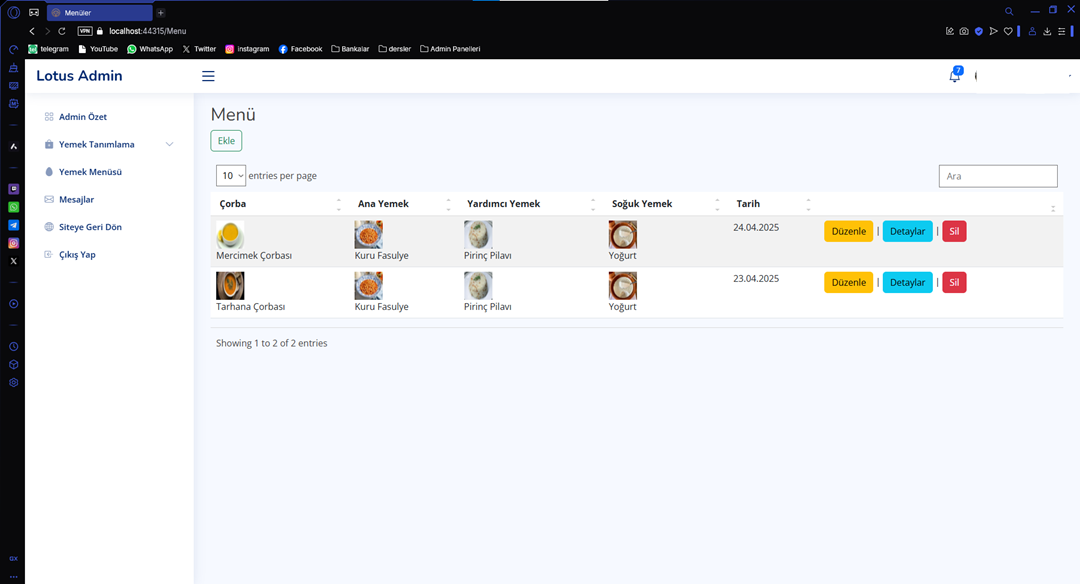This screenshot has height=584, width=1080.
Task: Open the entries per page dropdown
Action: (231, 176)
